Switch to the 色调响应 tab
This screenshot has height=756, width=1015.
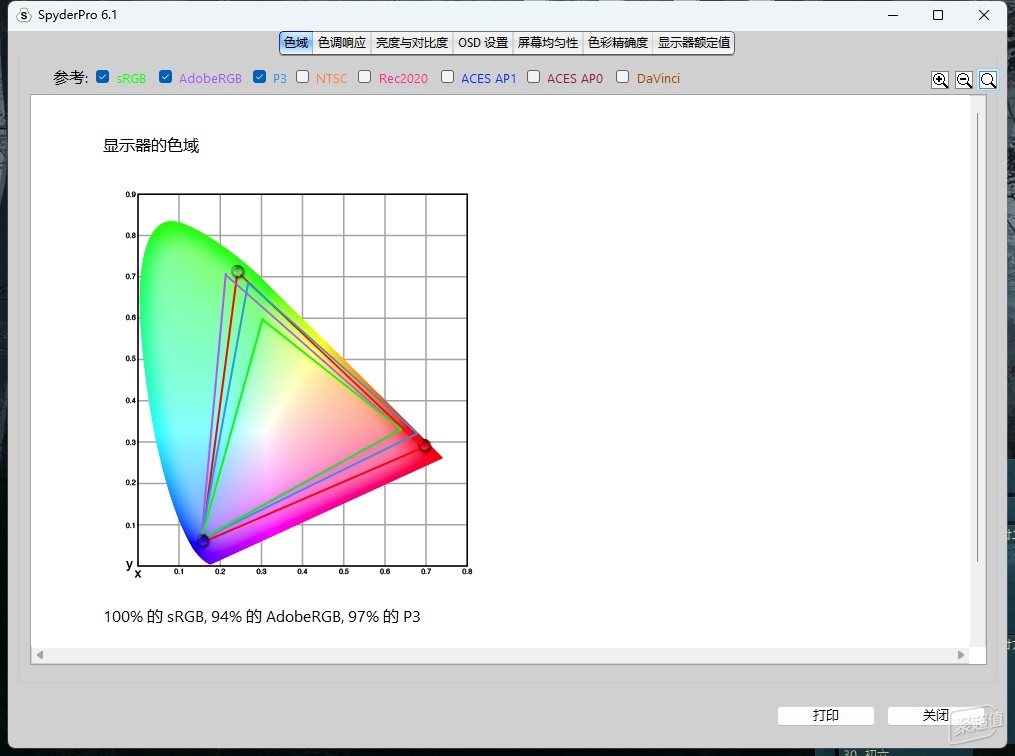(x=342, y=43)
